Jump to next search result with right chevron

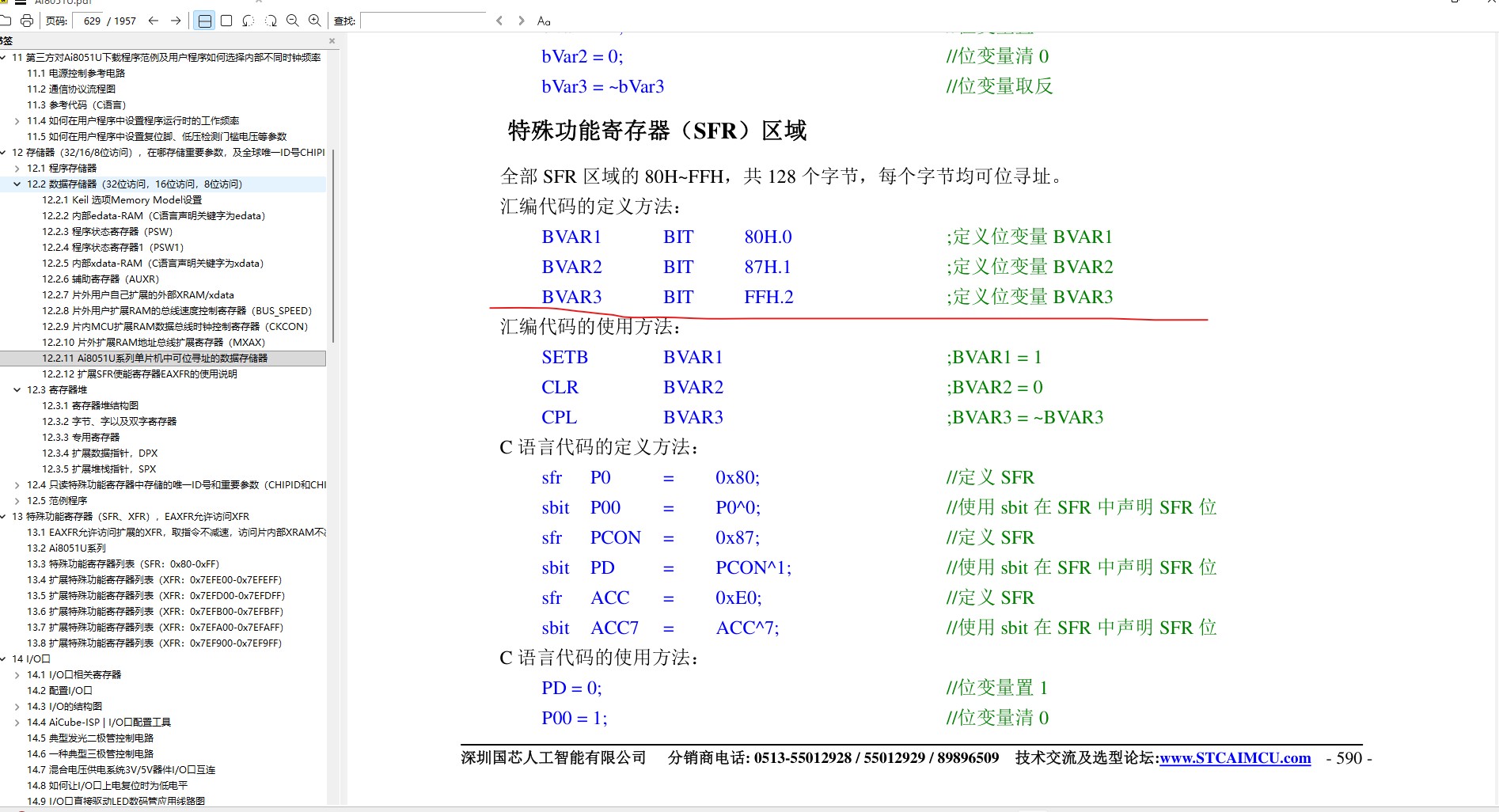coord(521,21)
